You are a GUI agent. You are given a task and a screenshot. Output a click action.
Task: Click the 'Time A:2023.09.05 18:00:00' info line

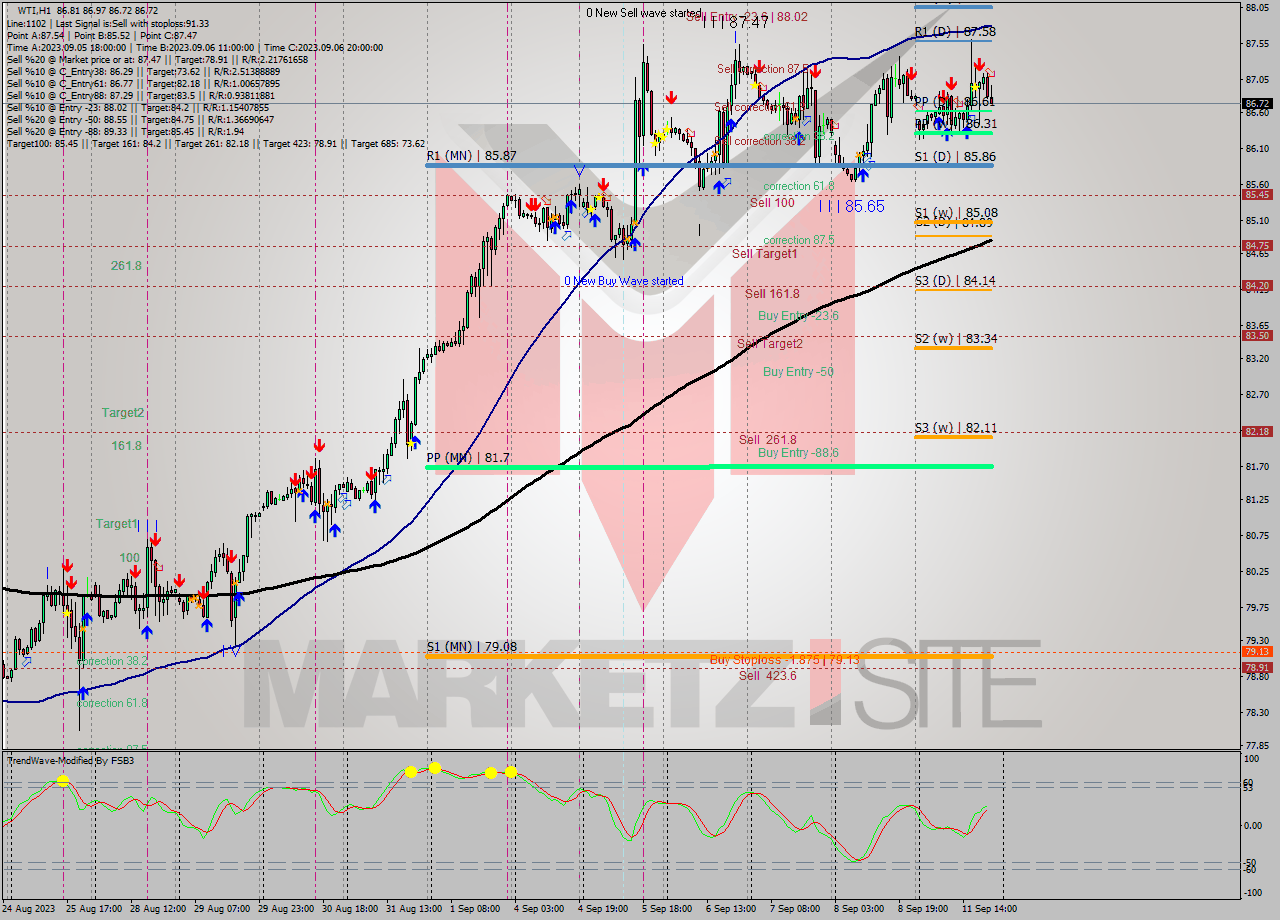tap(67, 47)
